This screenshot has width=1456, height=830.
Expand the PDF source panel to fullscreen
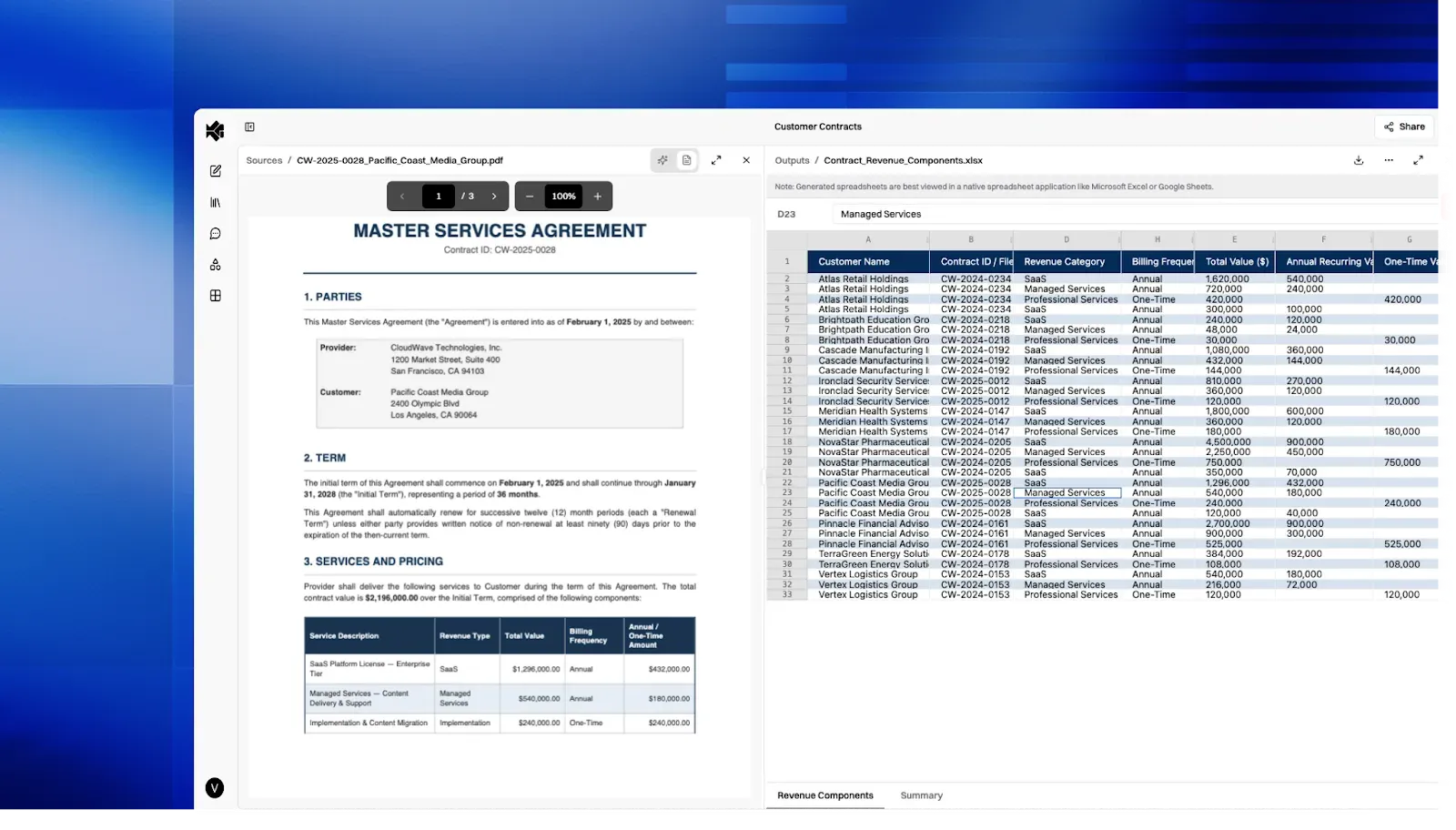(x=716, y=160)
